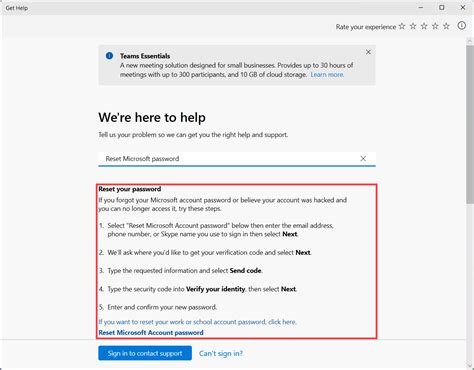Click the We're here to help heading
474x370 pixels.
click(152, 117)
